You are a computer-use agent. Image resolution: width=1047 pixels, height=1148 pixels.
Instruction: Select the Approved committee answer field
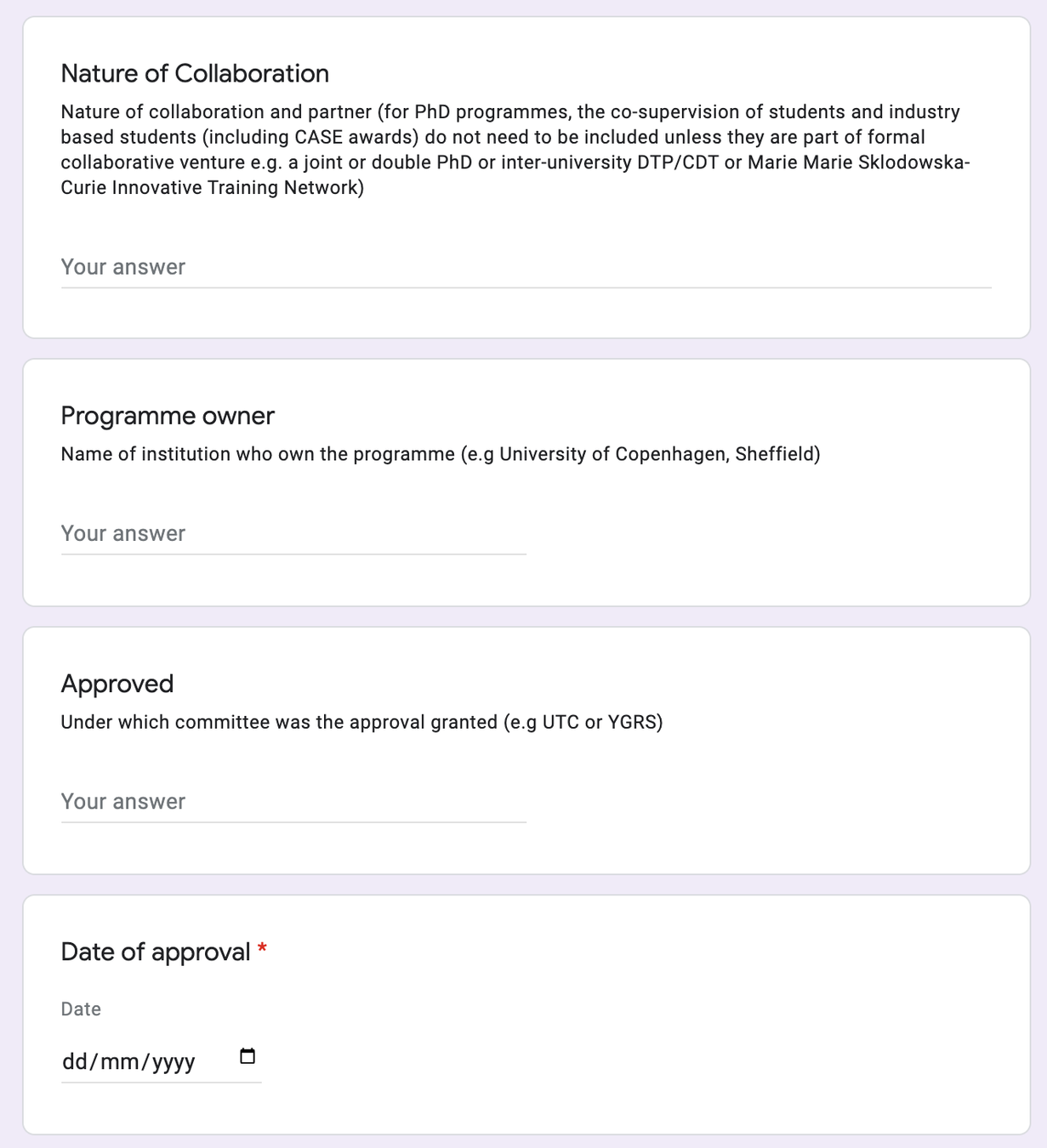(293, 802)
